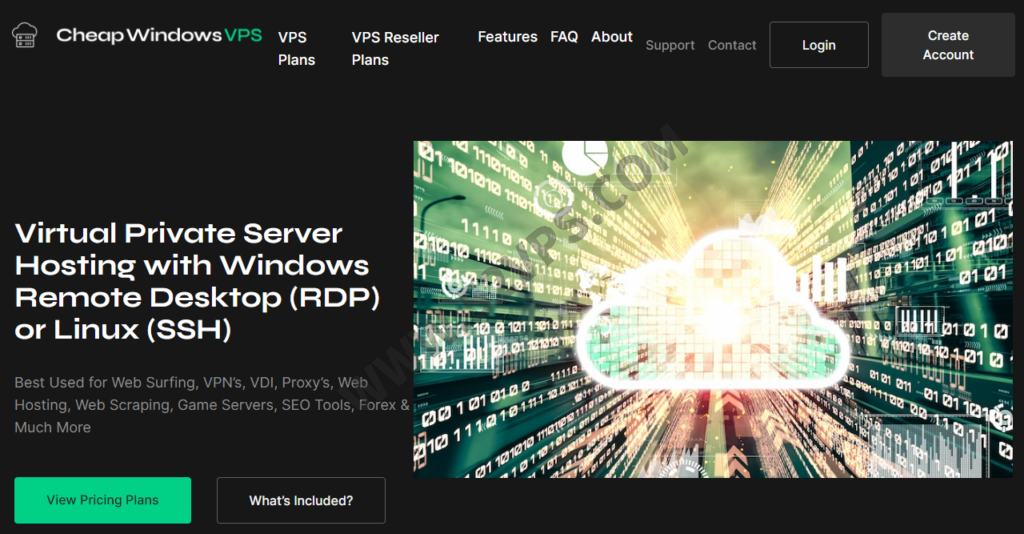The height and width of the screenshot is (534, 1024).
Task: Open the Support link
Action: pyautogui.click(x=670, y=45)
